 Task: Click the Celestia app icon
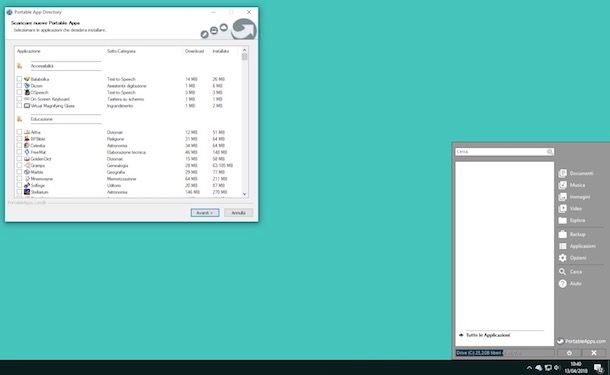pos(27,145)
